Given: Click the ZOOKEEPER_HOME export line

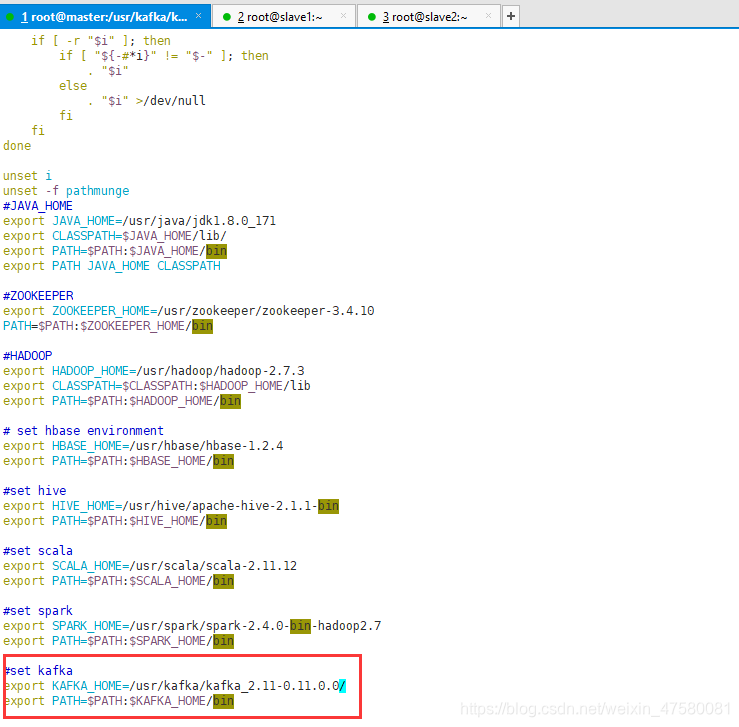Looking at the screenshot, I should pyautogui.click(x=189, y=311).
